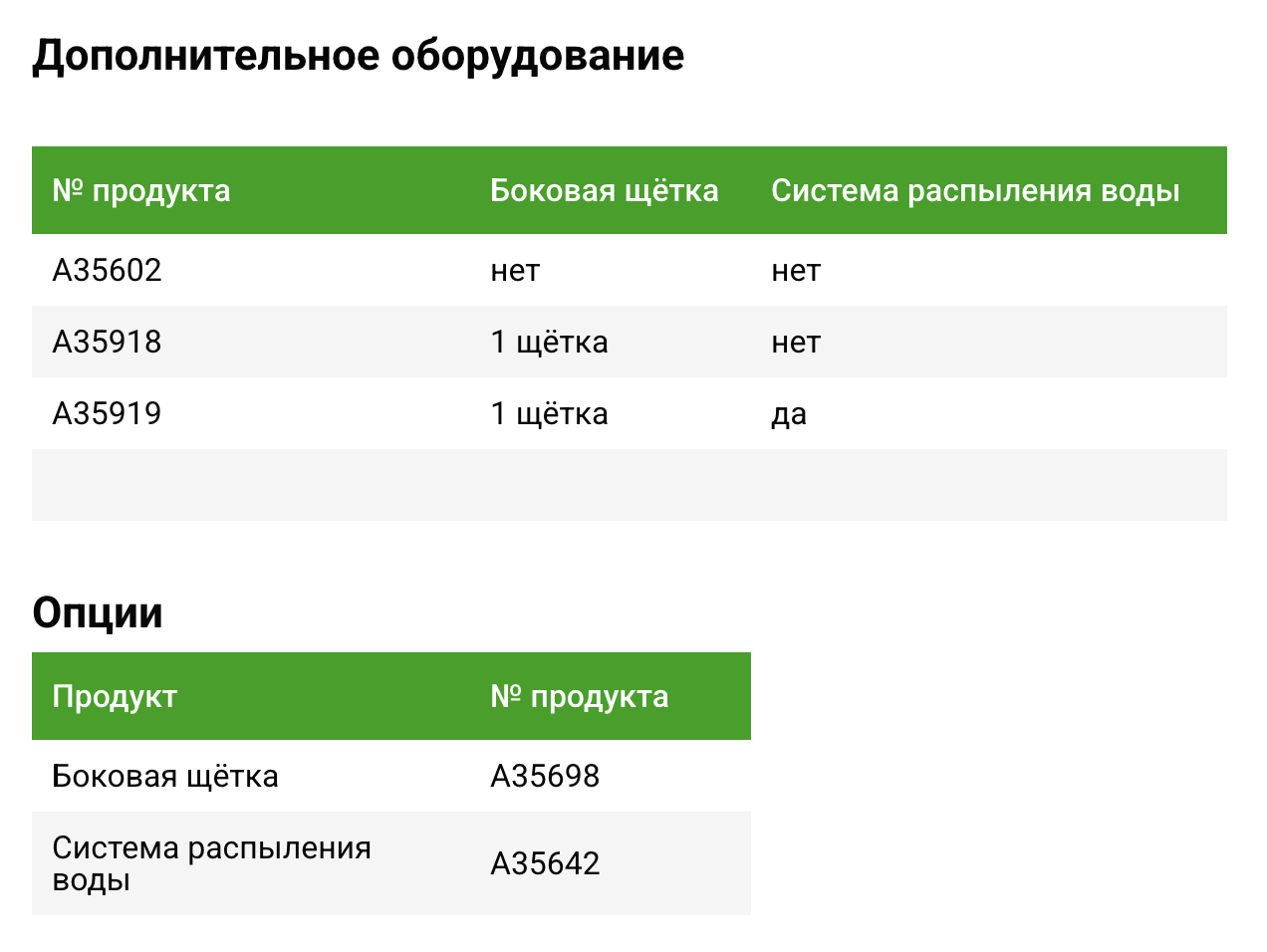
Task: Select product number A35919
Action: pyautogui.click(x=107, y=414)
